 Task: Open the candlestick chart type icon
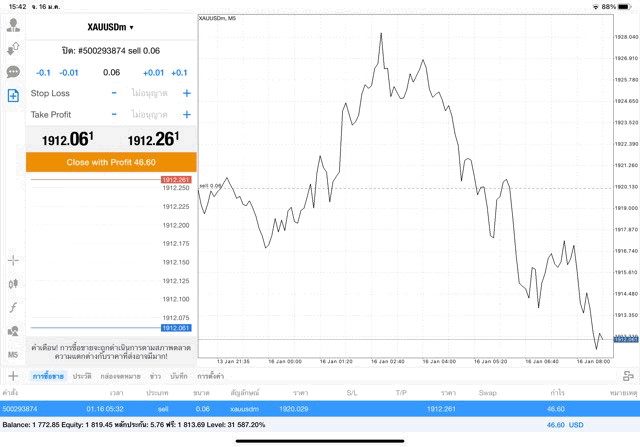pyautogui.click(x=13, y=284)
